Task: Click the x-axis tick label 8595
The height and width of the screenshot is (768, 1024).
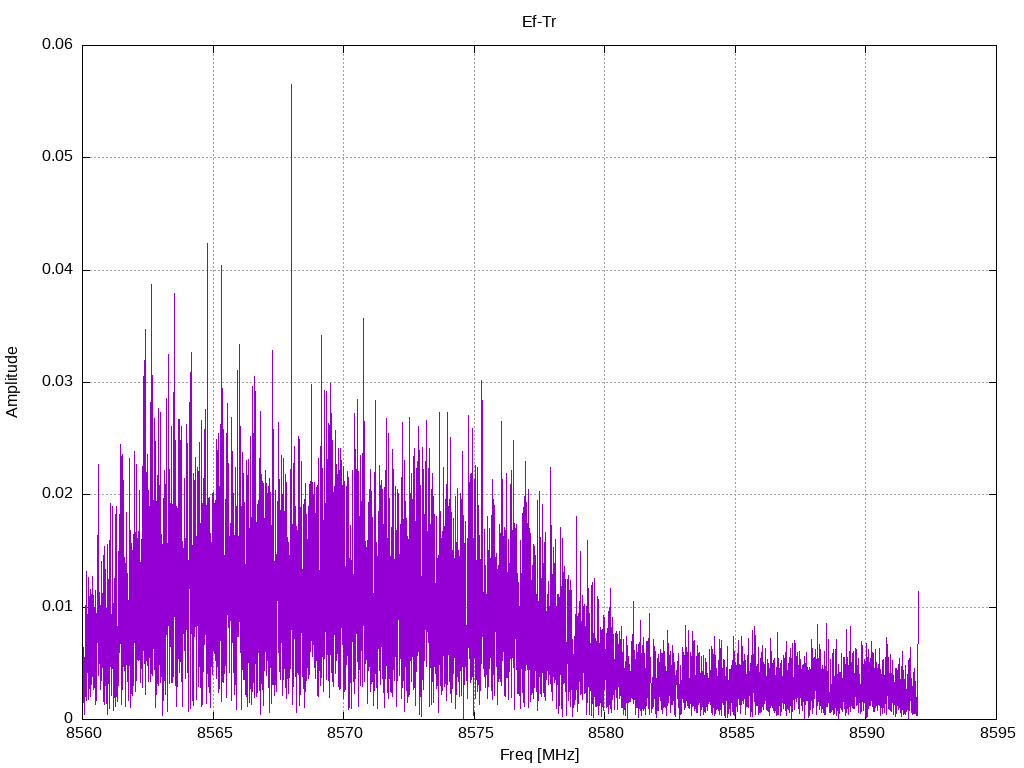Action: point(997,733)
